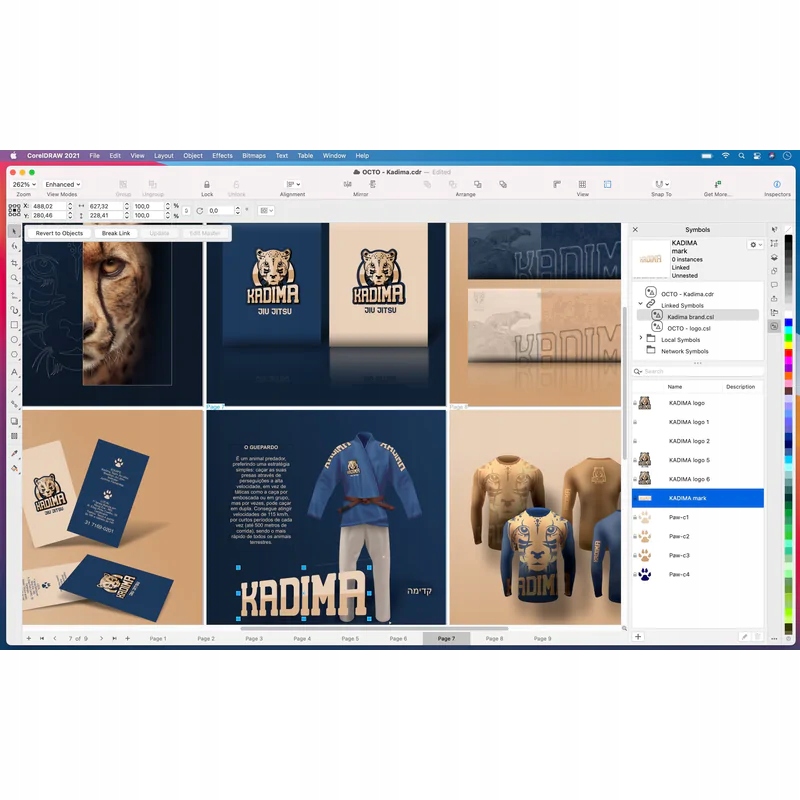
Task: Select the Parallel Dimension line tool
Action: 14,389
